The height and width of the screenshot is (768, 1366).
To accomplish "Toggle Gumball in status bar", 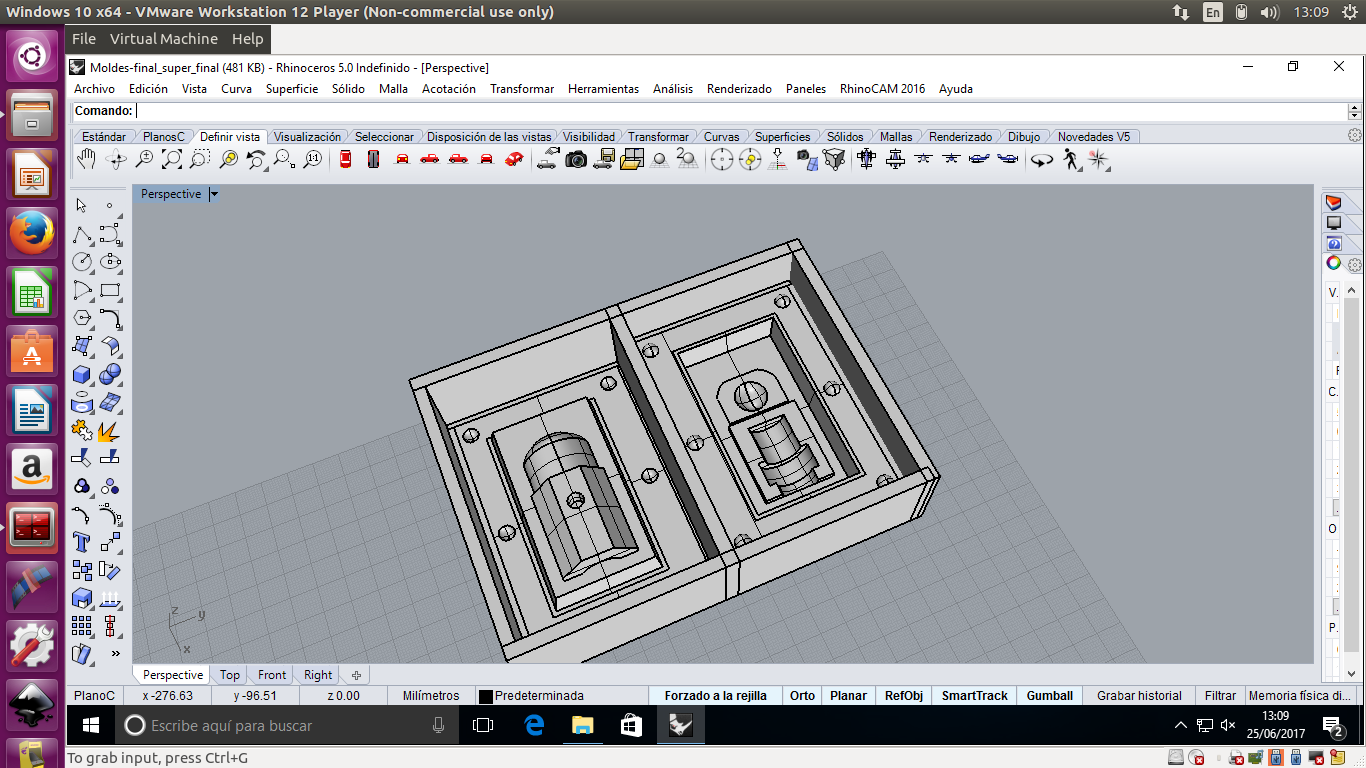I will pos(1049,696).
